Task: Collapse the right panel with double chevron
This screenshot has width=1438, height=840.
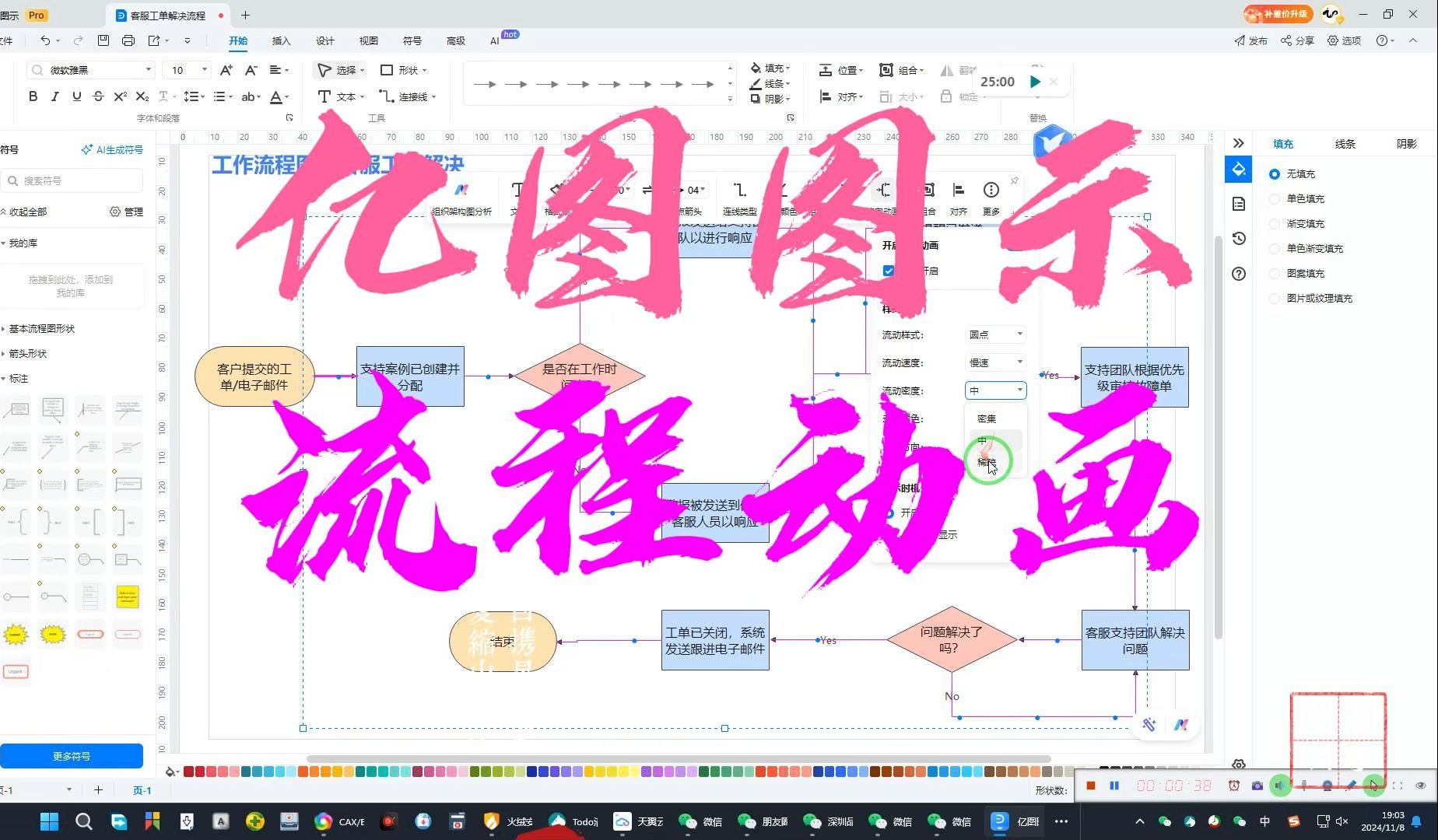Action: [1239, 143]
